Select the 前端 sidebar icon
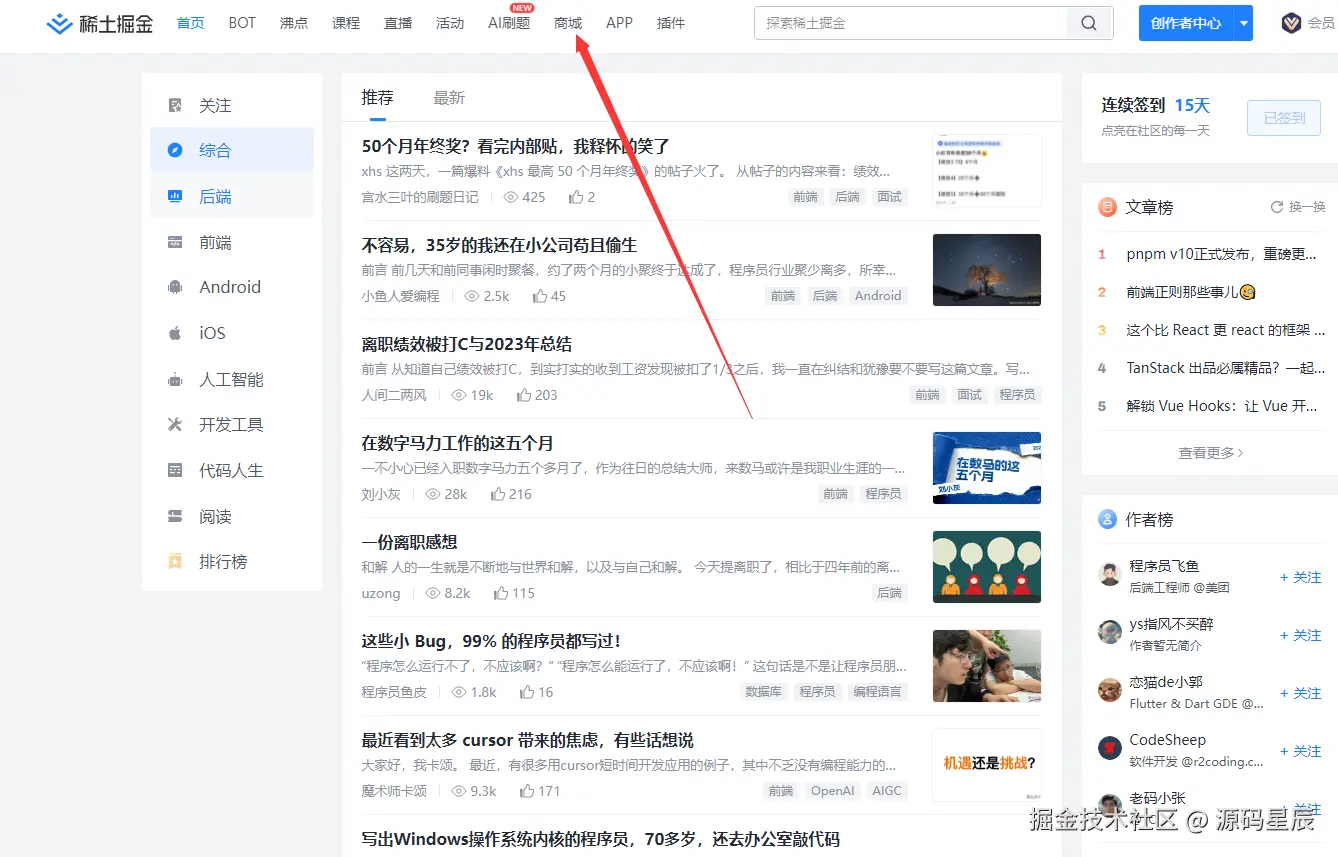 (176, 242)
